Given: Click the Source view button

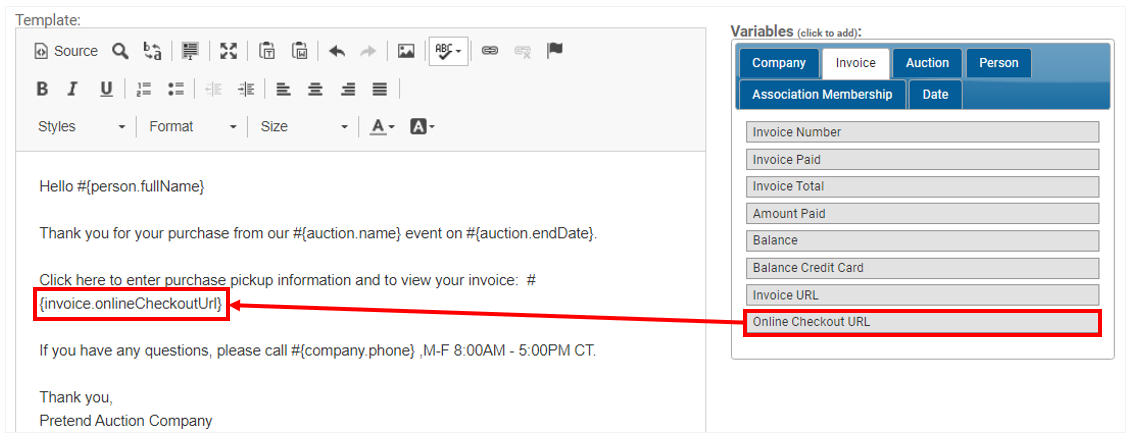Looking at the screenshot, I should coord(66,51).
